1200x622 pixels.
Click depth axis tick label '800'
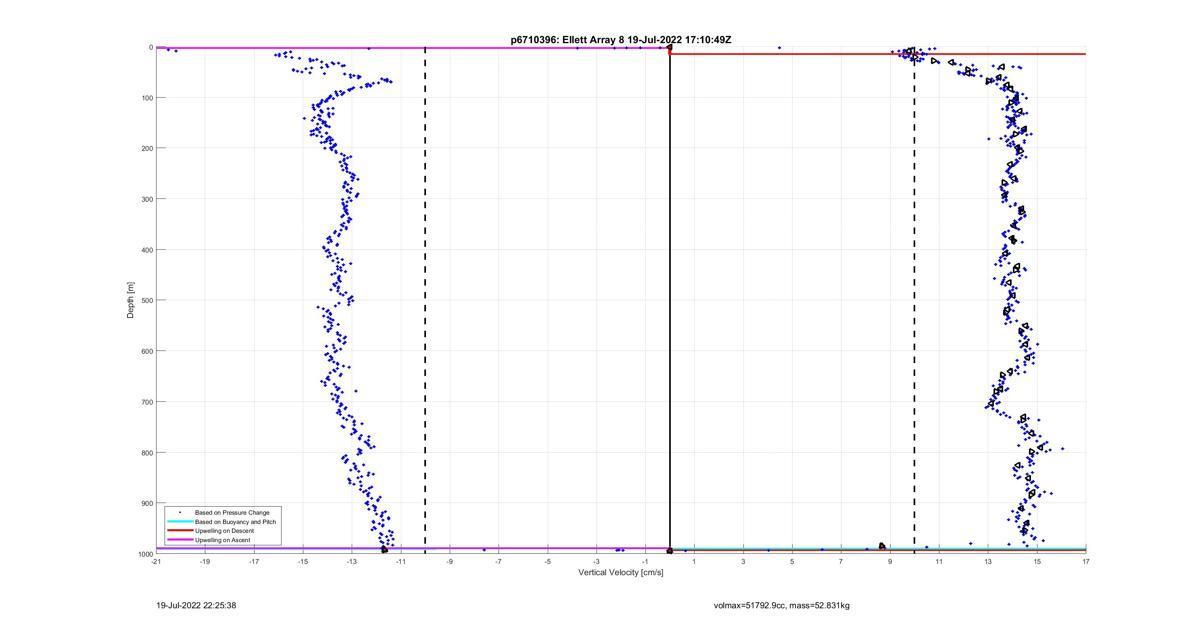pos(146,453)
